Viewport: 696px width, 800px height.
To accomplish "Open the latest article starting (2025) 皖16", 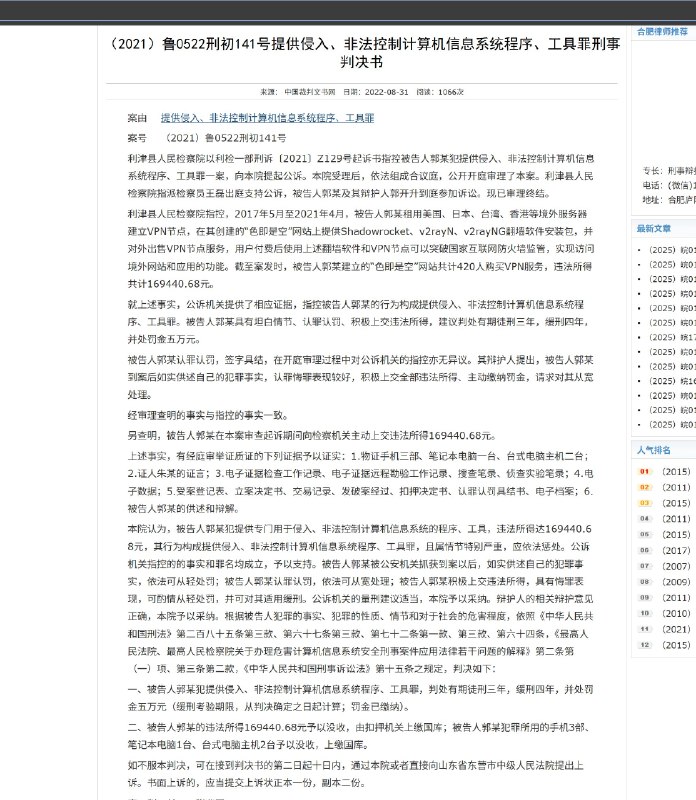I will pyautogui.click(x=672, y=381).
